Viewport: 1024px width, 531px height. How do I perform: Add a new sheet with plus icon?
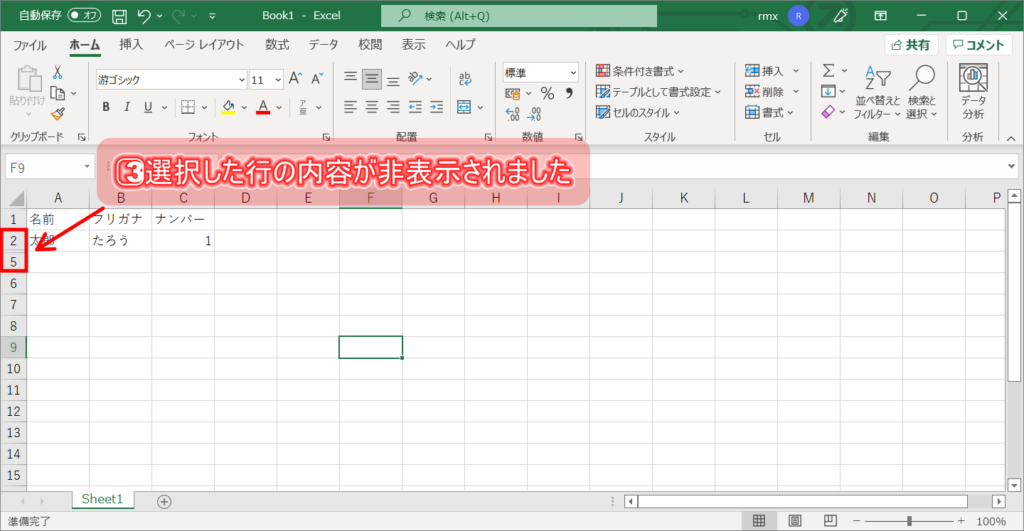tap(164, 501)
